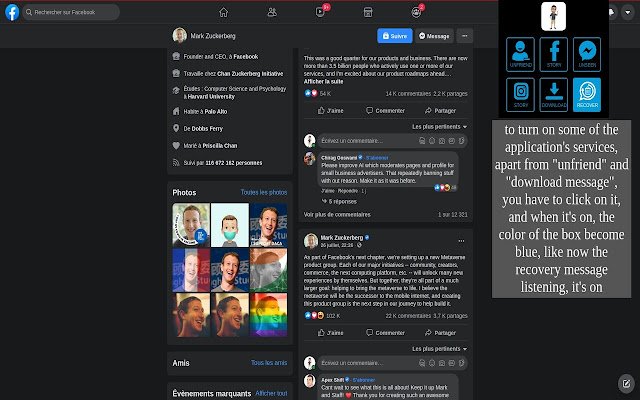Open the masked avatar cartoon photo thumbnail
The image size is (640, 400).
coord(230,225)
